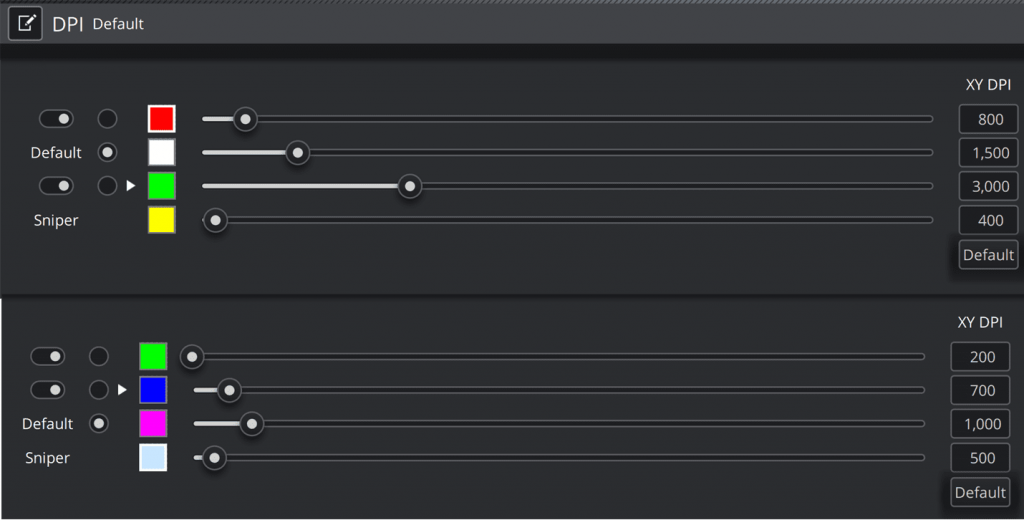
Task: Toggle the 800 DPI stage switch
Action: click(x=56, y=119)
